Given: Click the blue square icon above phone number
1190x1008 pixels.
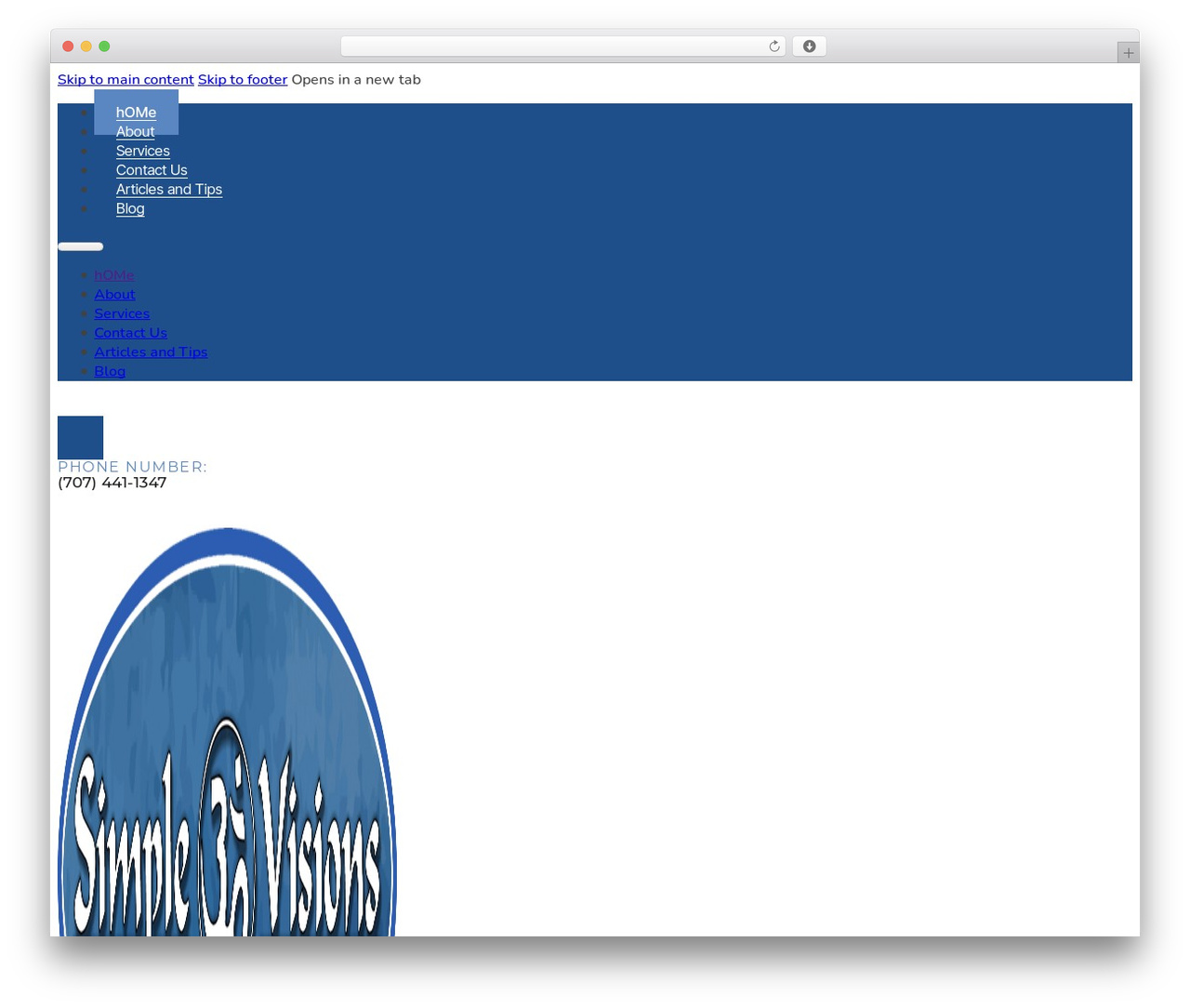Looking at the screenshot, I should (80, 437).
